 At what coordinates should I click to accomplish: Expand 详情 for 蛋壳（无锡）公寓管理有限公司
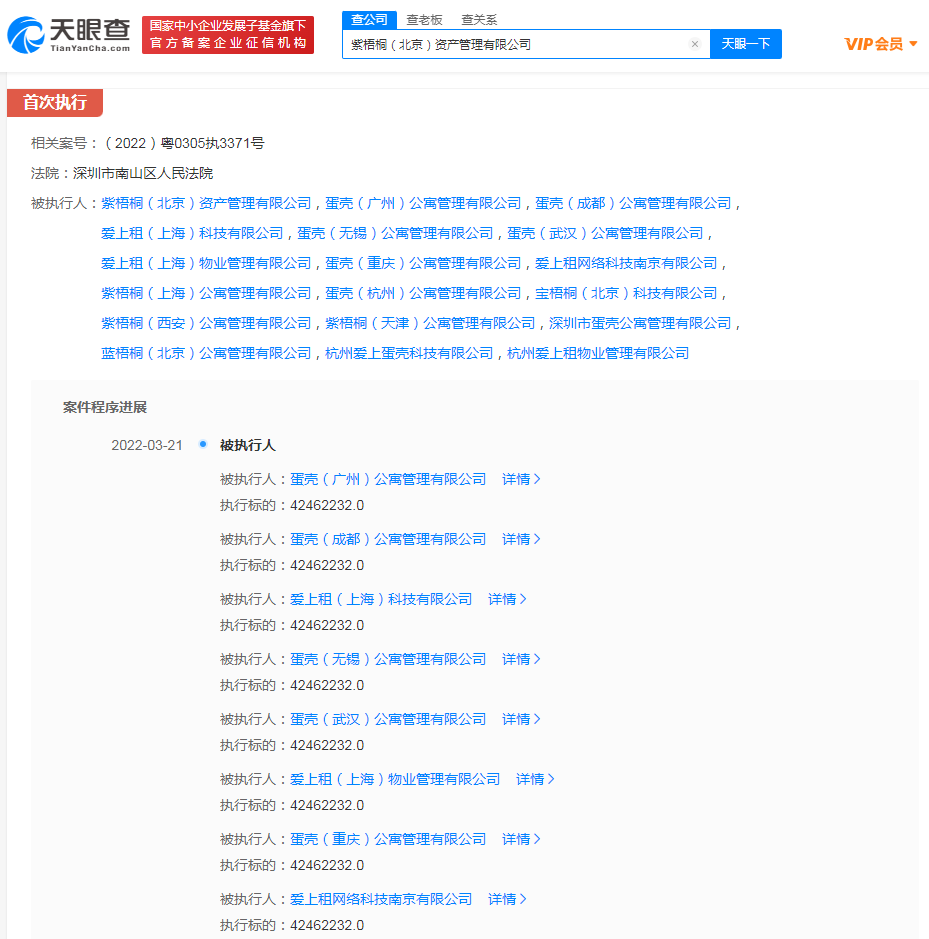pyautogui.click(x=521, y=659)
